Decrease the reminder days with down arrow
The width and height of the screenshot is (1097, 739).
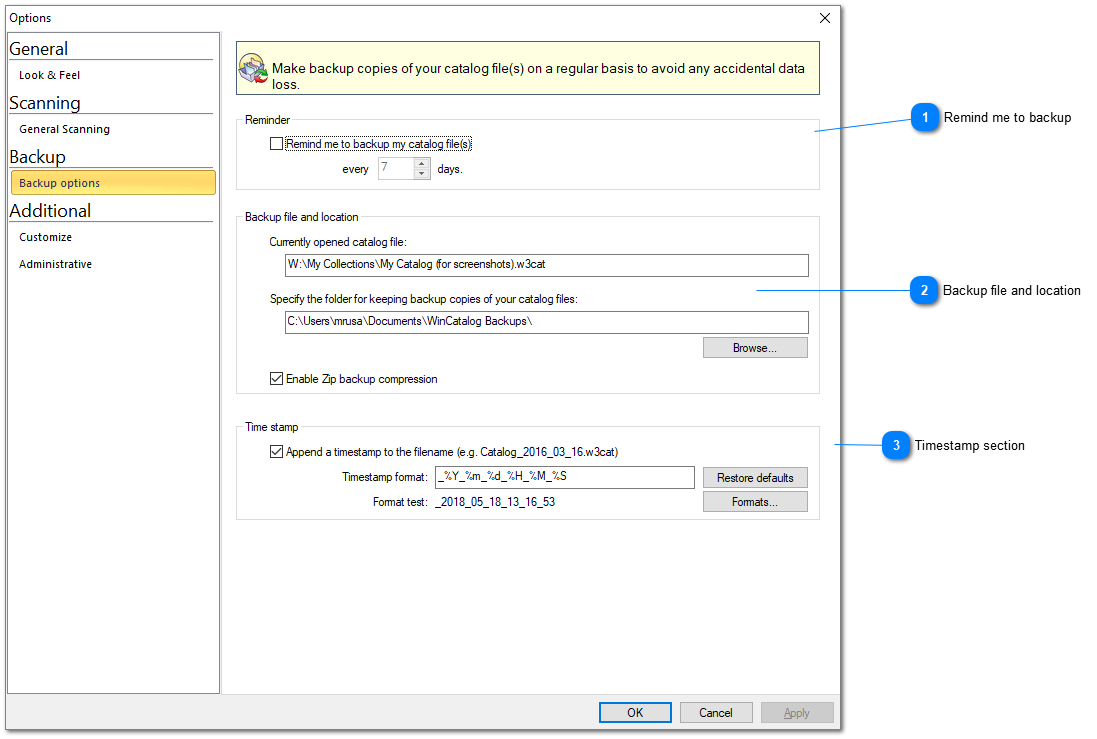click(421, 174)
